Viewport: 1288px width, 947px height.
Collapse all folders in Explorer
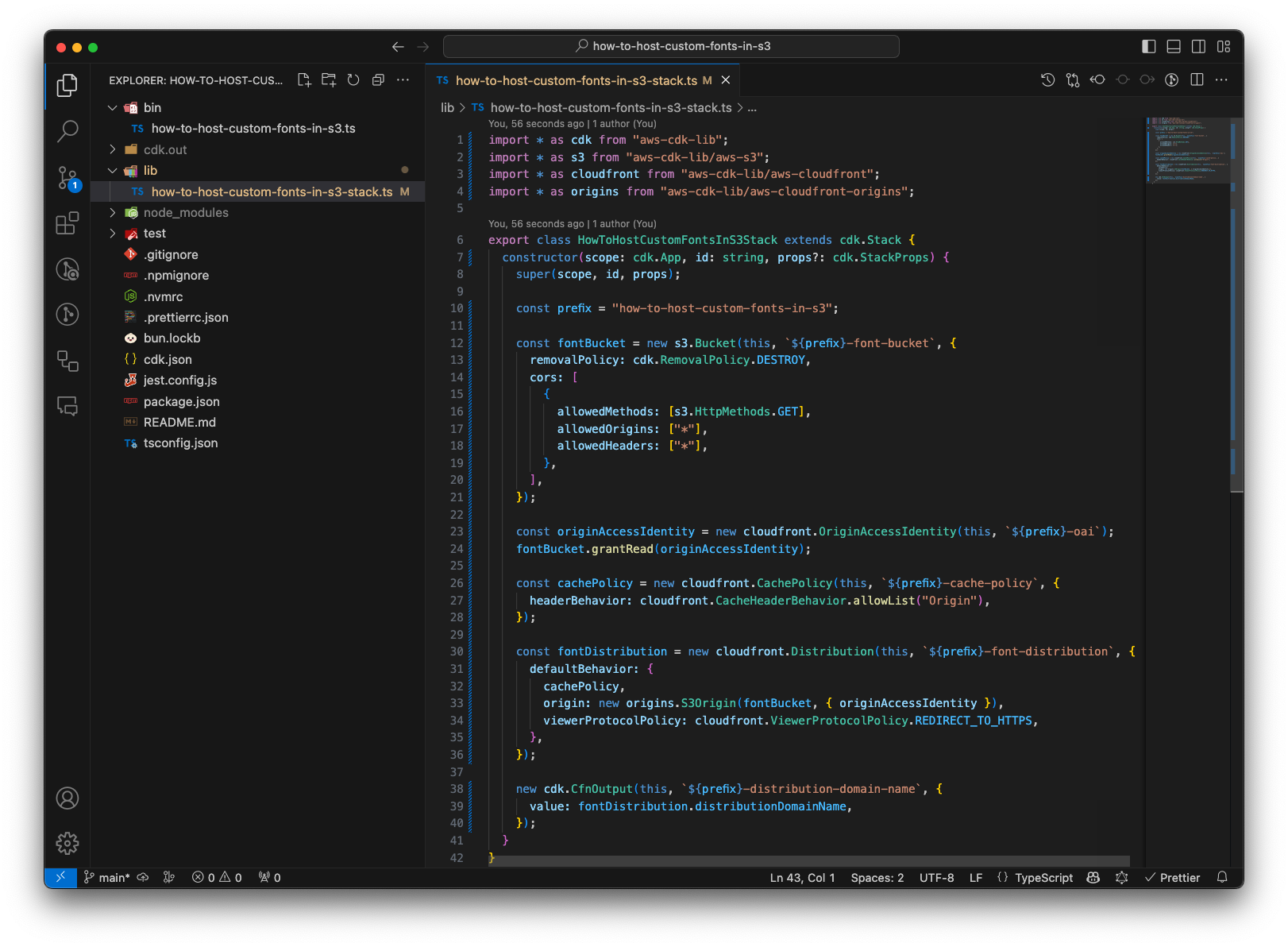pyautogui.click(x=378, y=80)
